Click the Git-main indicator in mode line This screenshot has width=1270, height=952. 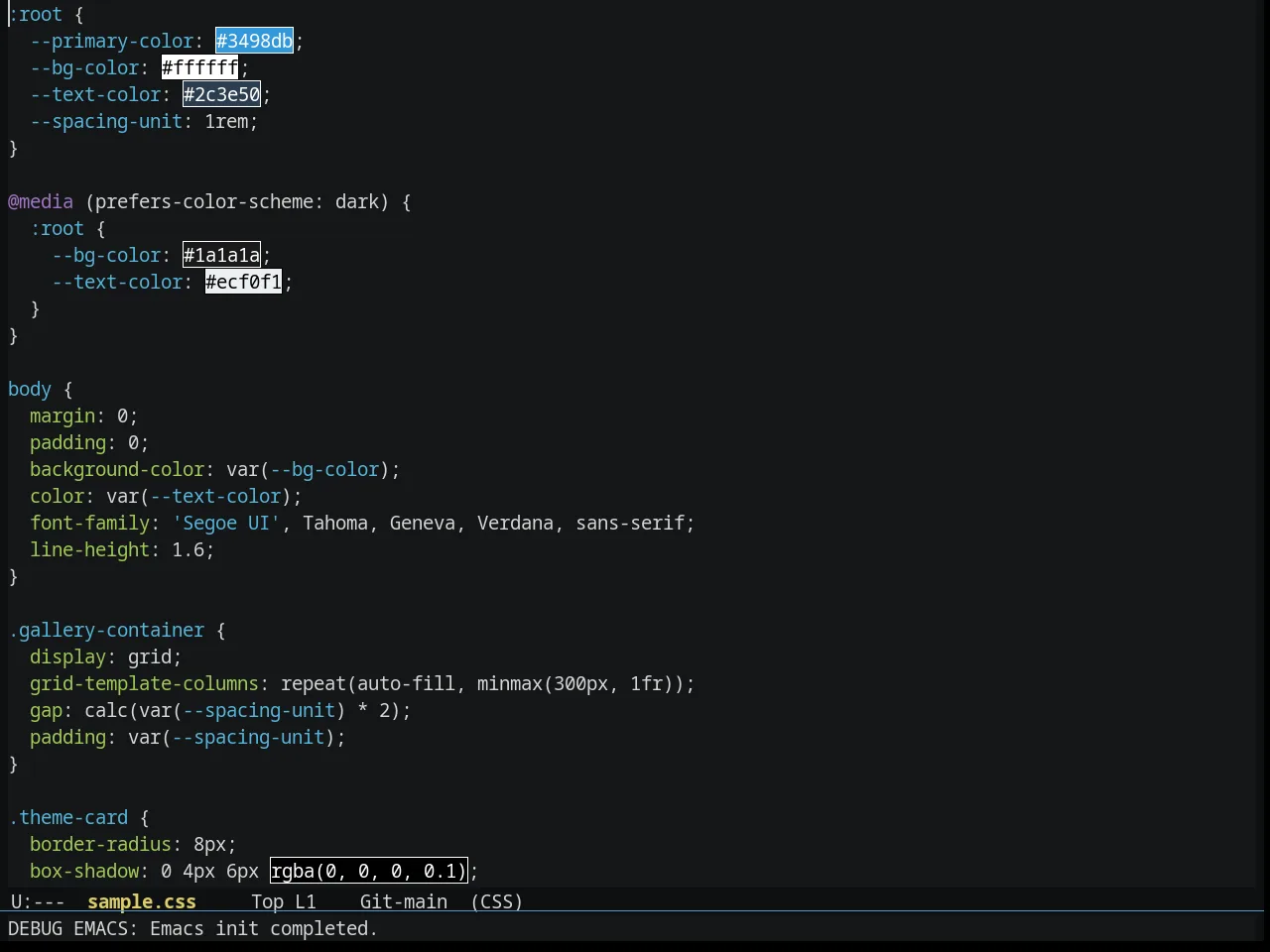point(404,901)
